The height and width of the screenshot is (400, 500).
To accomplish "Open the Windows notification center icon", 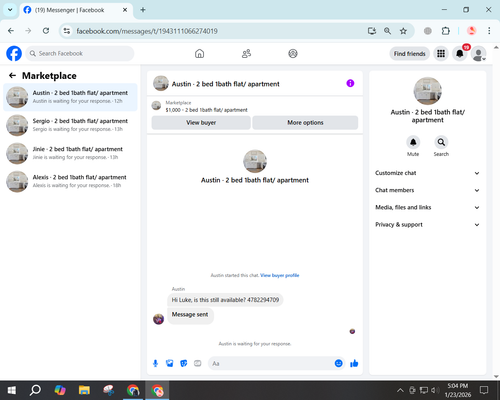I will (x=484, y=390).
